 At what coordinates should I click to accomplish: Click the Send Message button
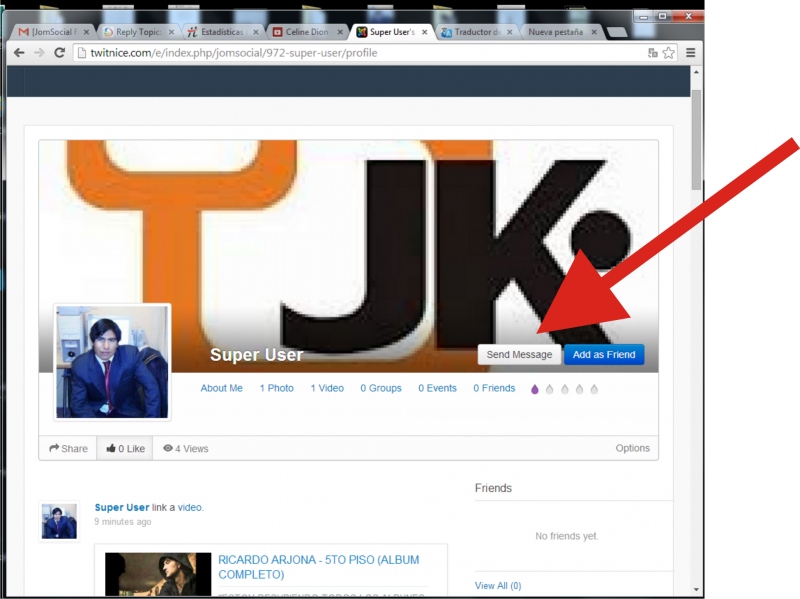point(519,355)
